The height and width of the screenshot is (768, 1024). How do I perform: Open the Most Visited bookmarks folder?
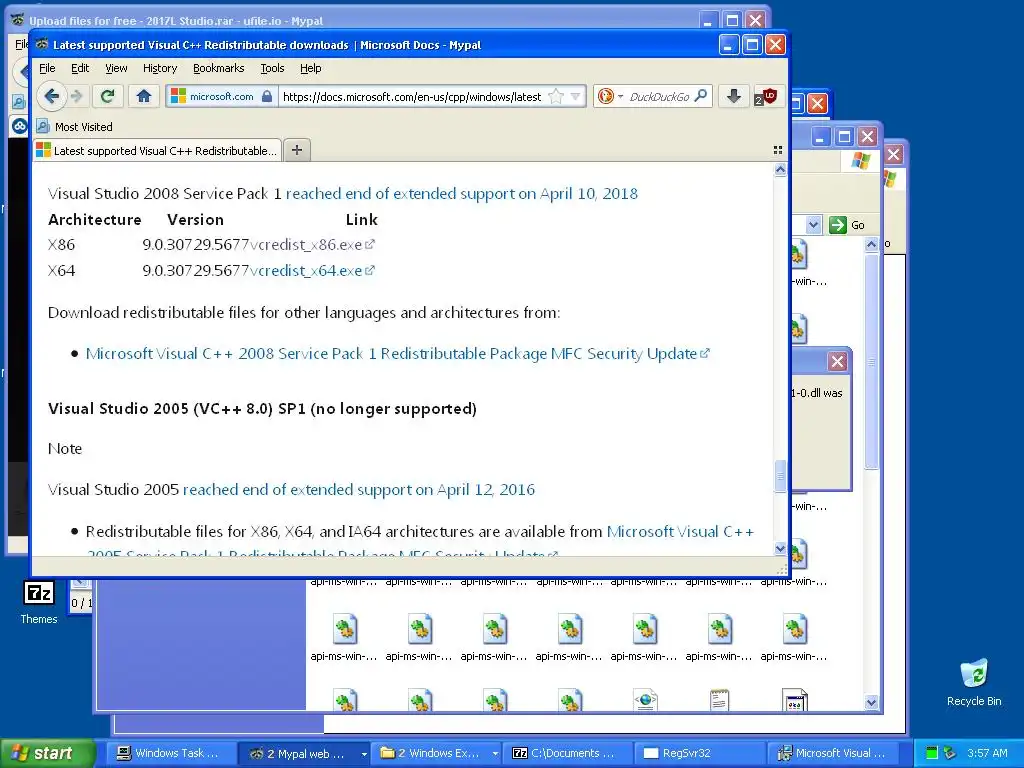click(x=74, y=127)
